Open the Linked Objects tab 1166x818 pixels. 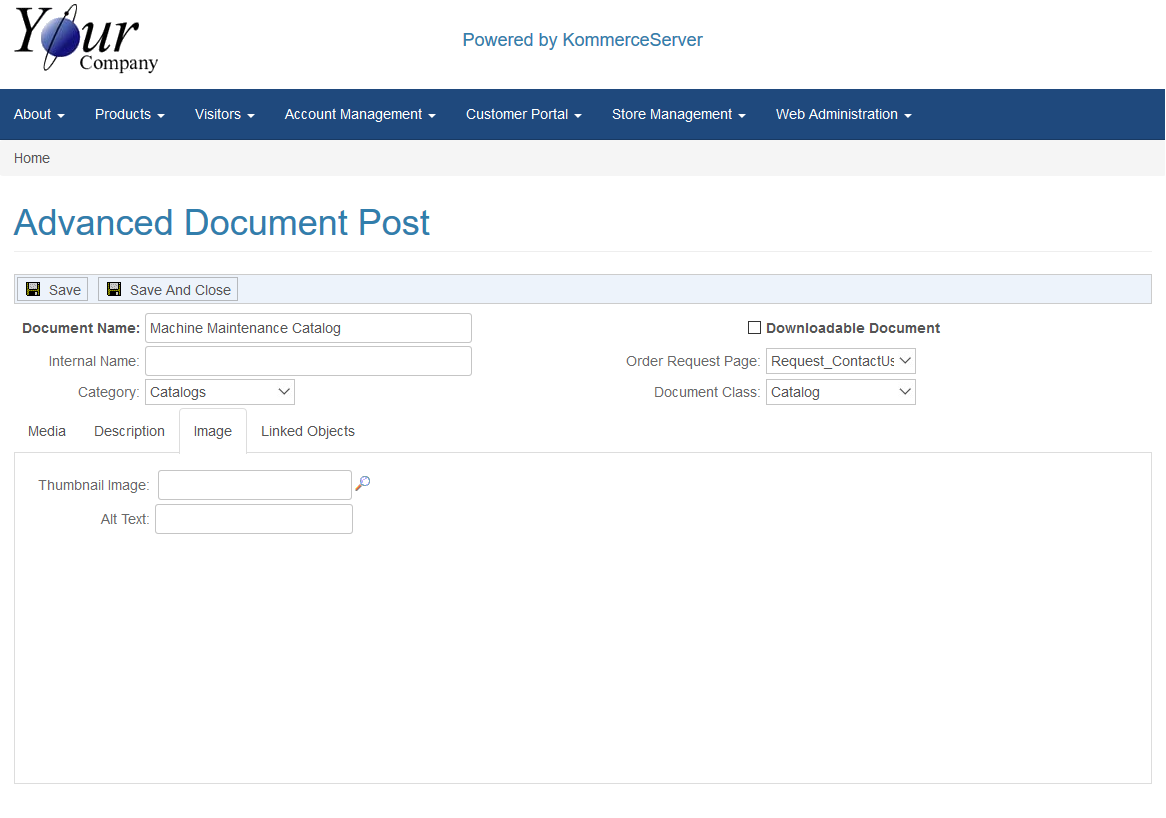[x=308, y=431]
